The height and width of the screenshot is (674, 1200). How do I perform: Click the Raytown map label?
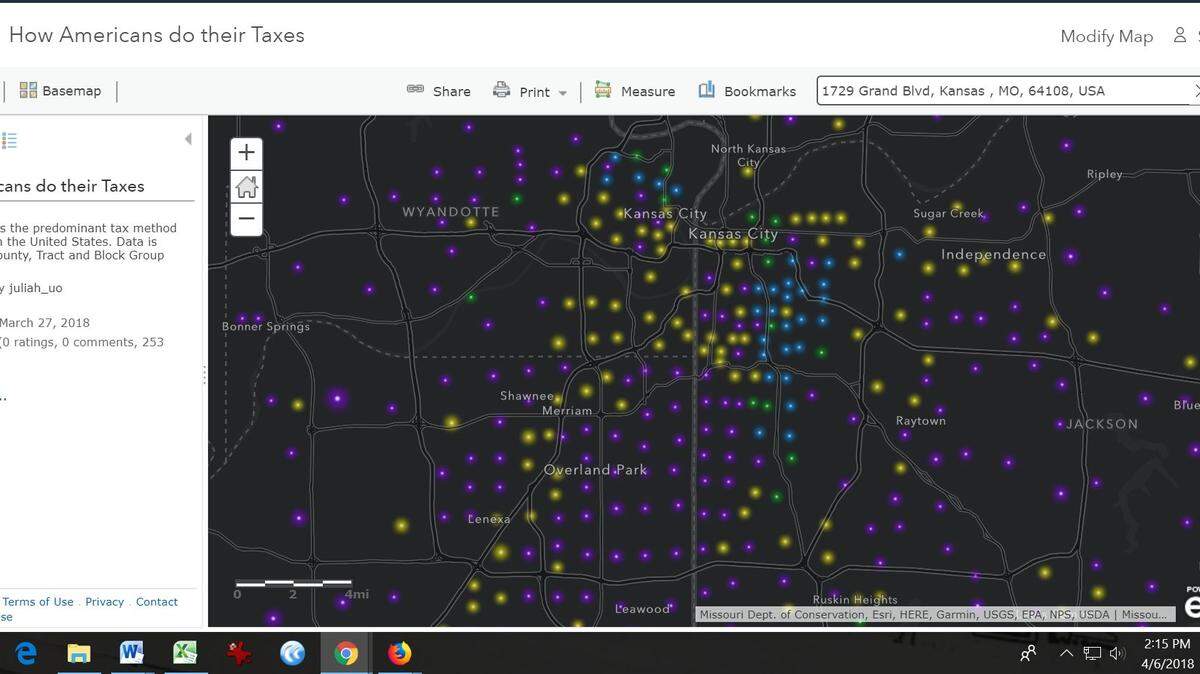[921, 421]
